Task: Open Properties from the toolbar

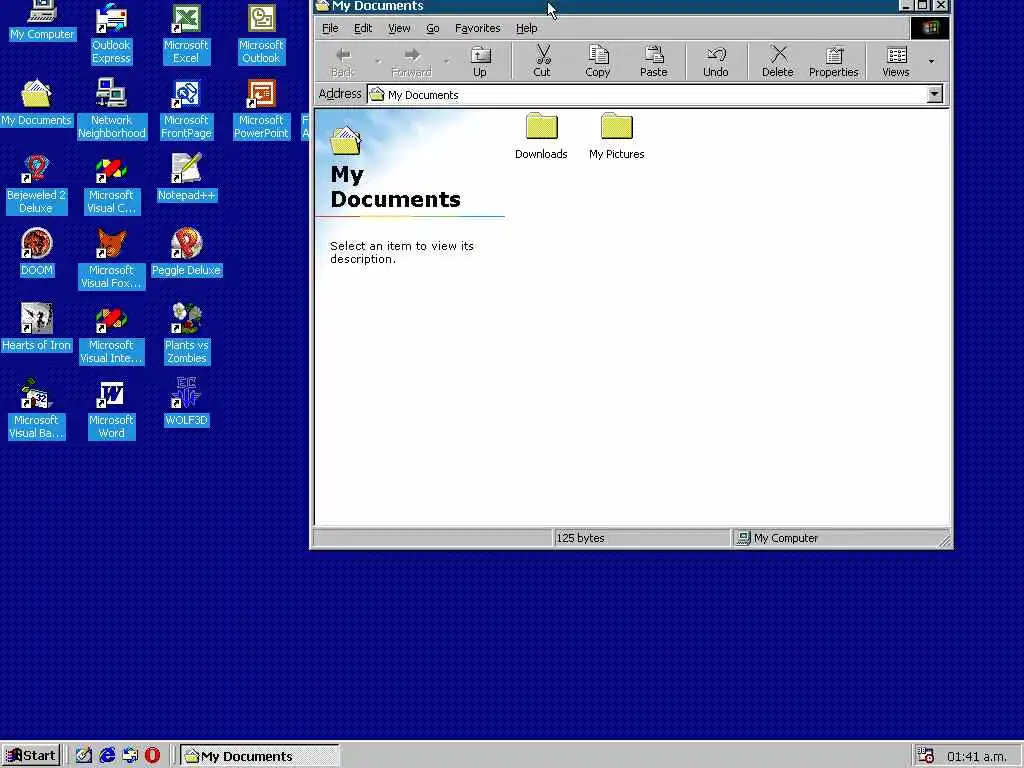Action: (833, 62)
